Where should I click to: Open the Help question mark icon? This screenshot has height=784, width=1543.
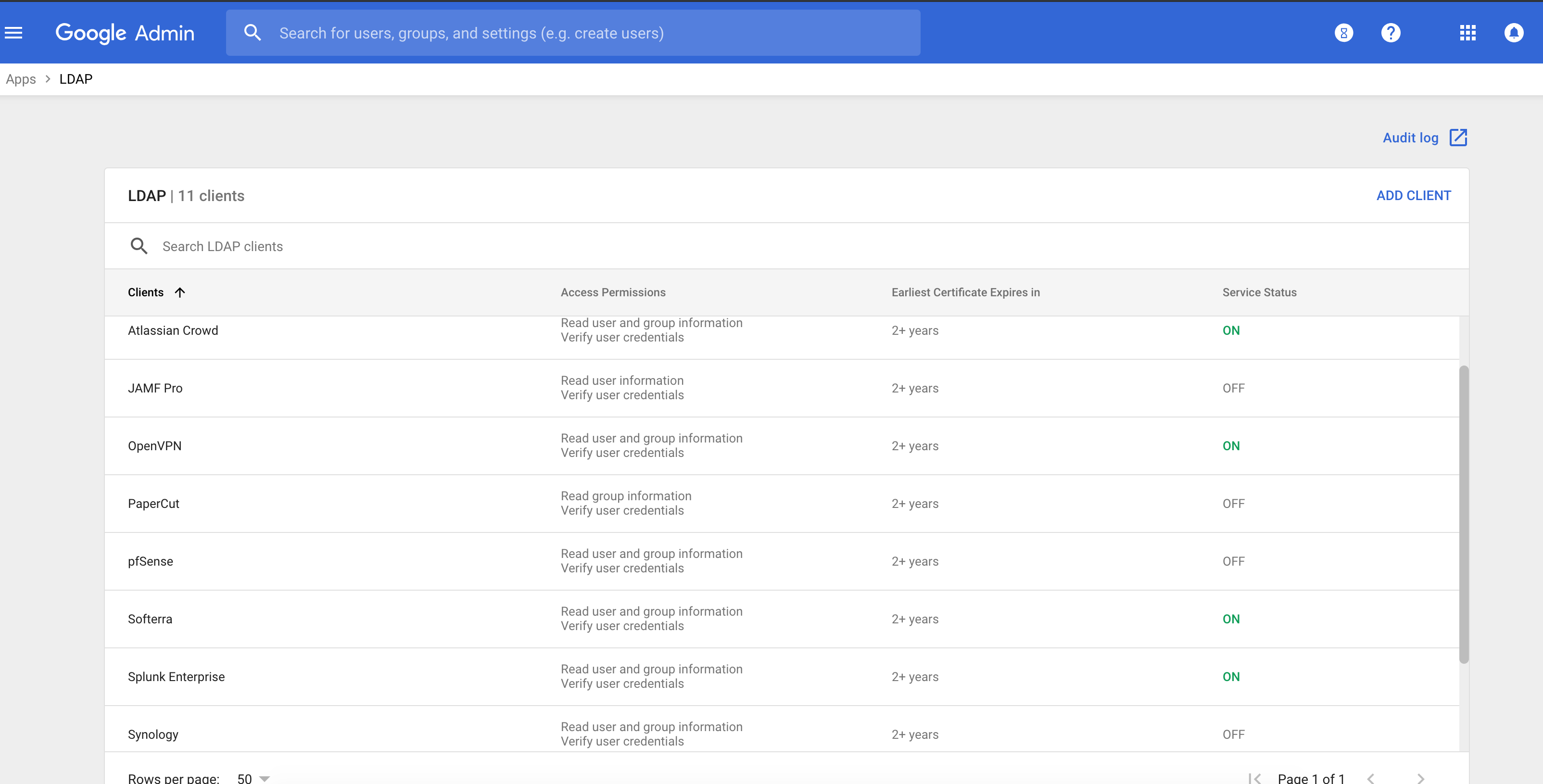click(x=1390, y=33)
